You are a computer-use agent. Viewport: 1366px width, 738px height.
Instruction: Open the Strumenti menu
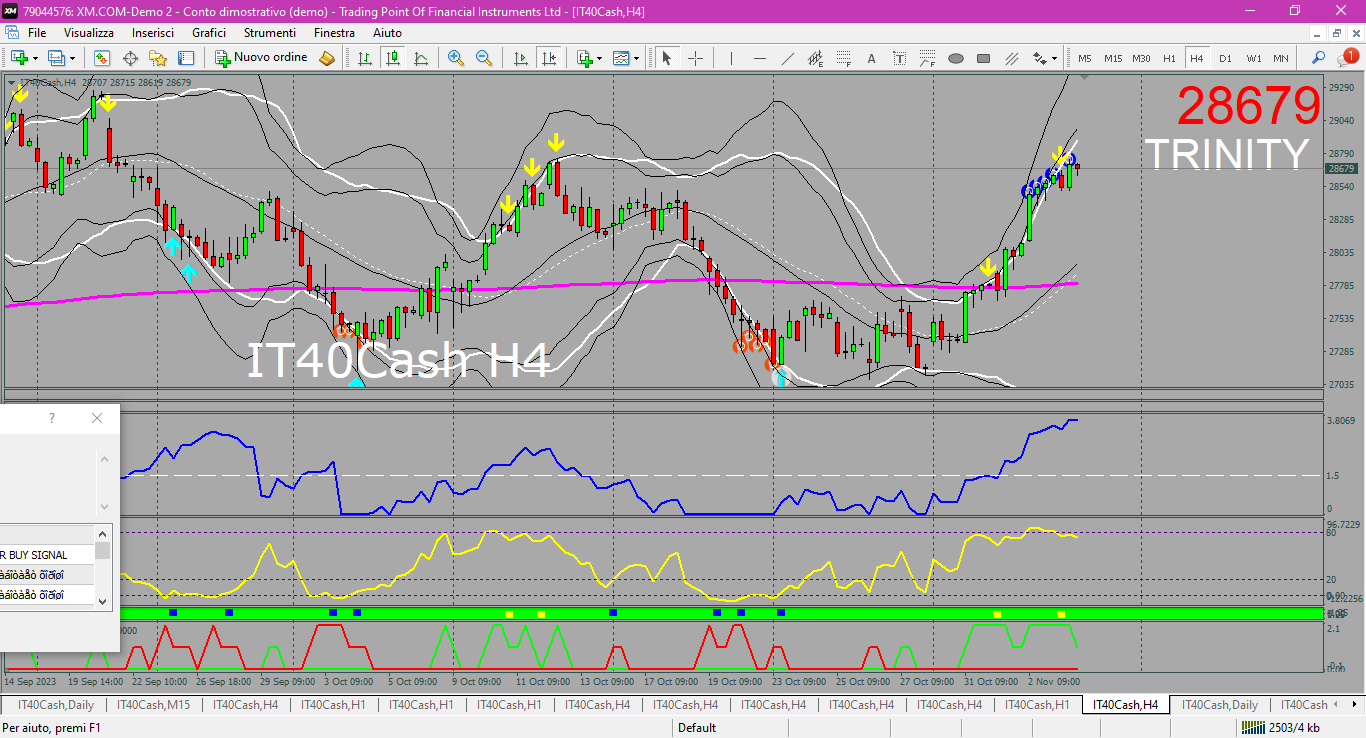pyautogui.click(x=269, y=33)
